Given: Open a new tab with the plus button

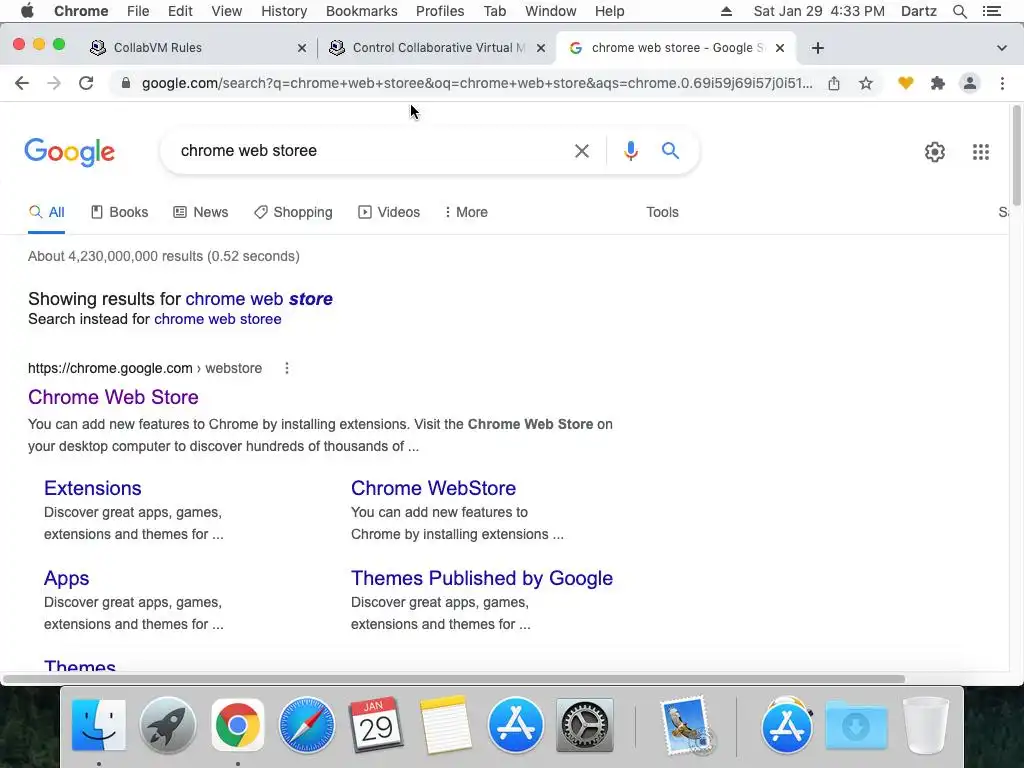Looking at the screenshot, I should tap(818, 48).
